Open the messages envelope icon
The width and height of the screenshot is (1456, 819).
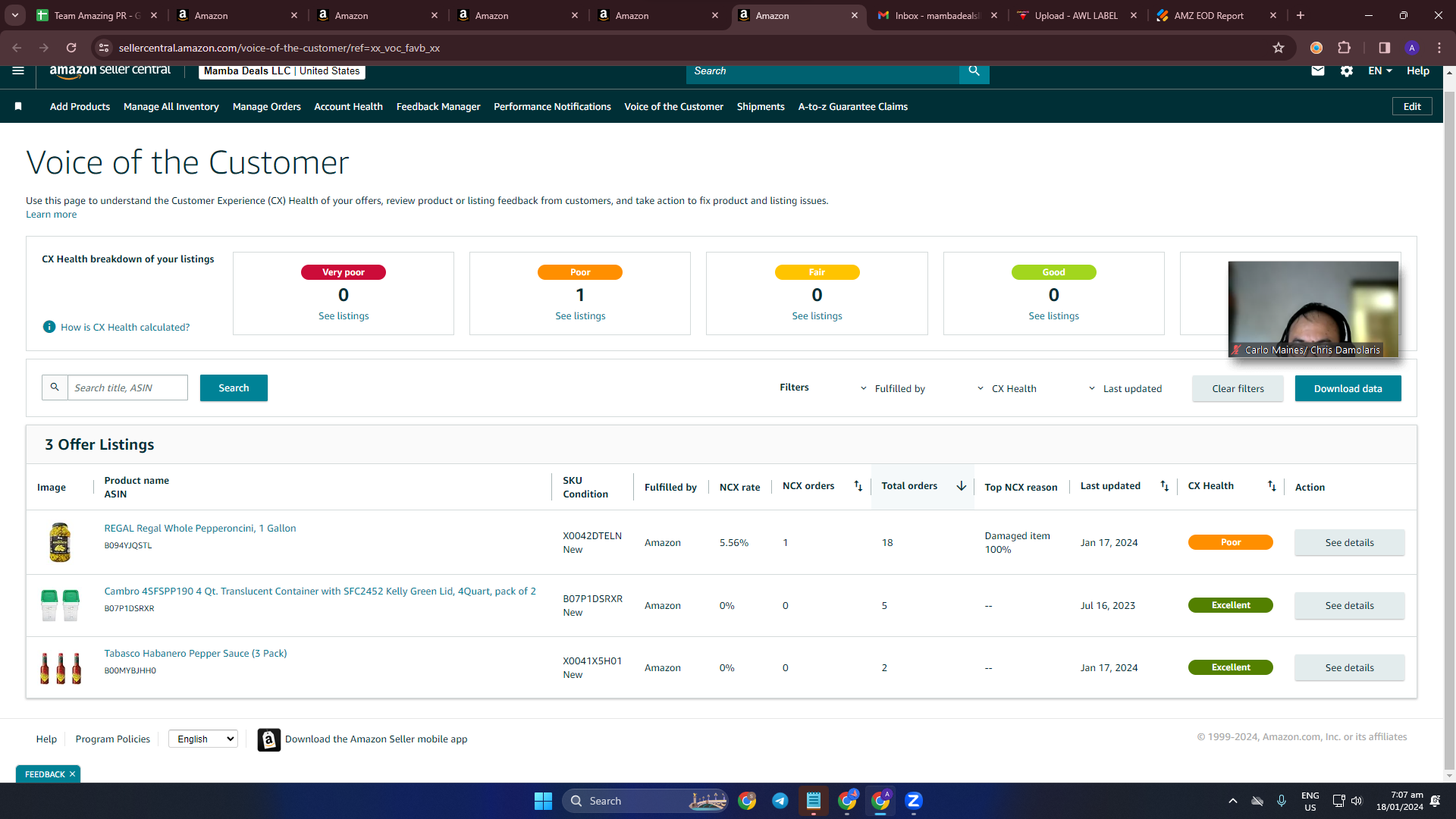click(1318, 71)
